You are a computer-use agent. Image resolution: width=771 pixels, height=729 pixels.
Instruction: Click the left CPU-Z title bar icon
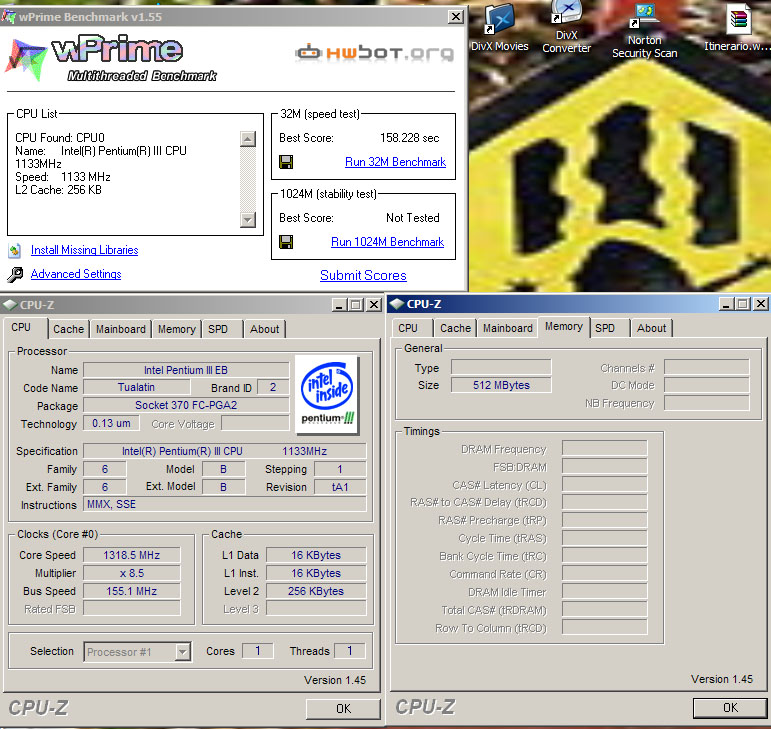point(9,305)
